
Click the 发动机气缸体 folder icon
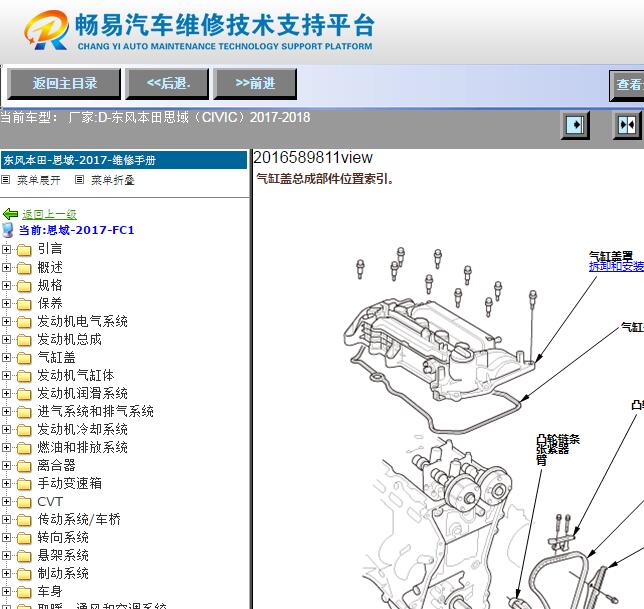(x=24, y=376)
